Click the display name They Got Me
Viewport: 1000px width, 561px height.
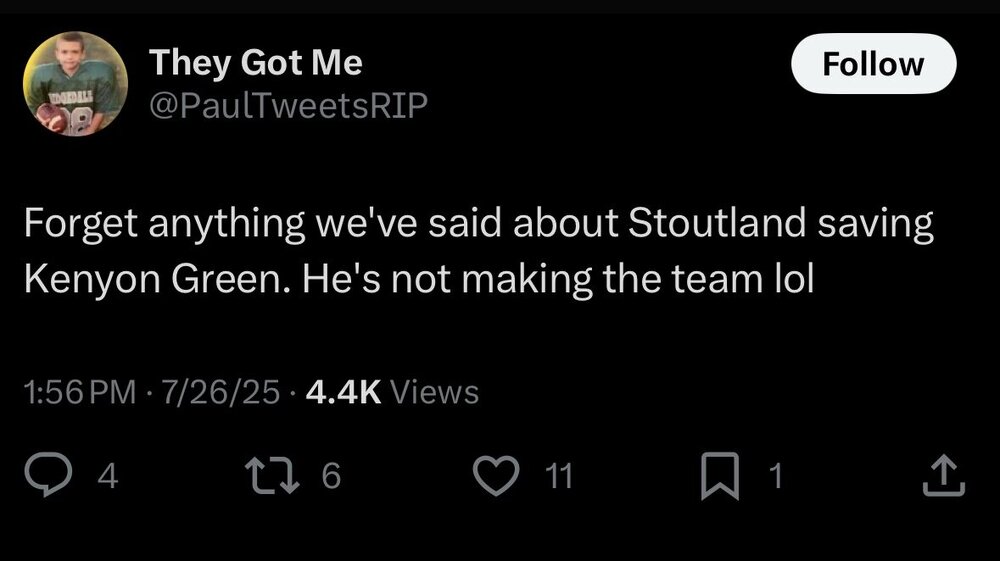click(x=255, y=64)
